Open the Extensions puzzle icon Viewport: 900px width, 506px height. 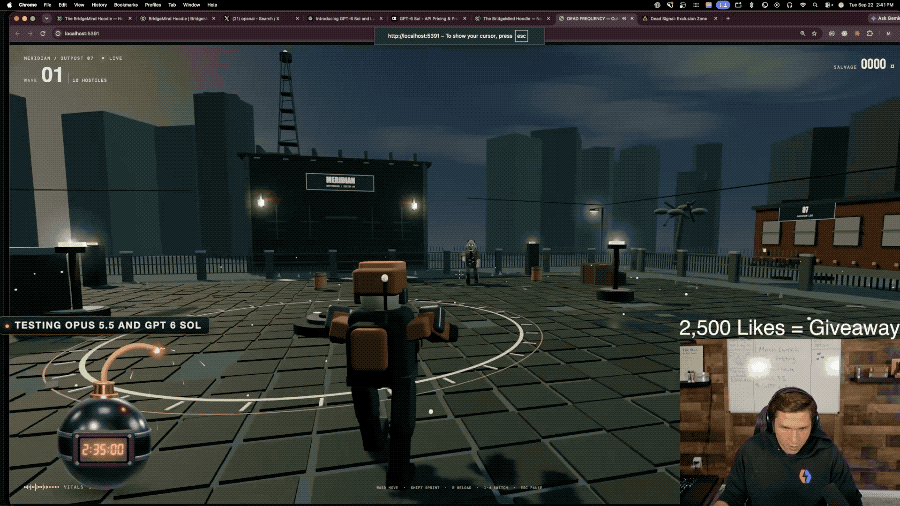click(x=870, y=34)
